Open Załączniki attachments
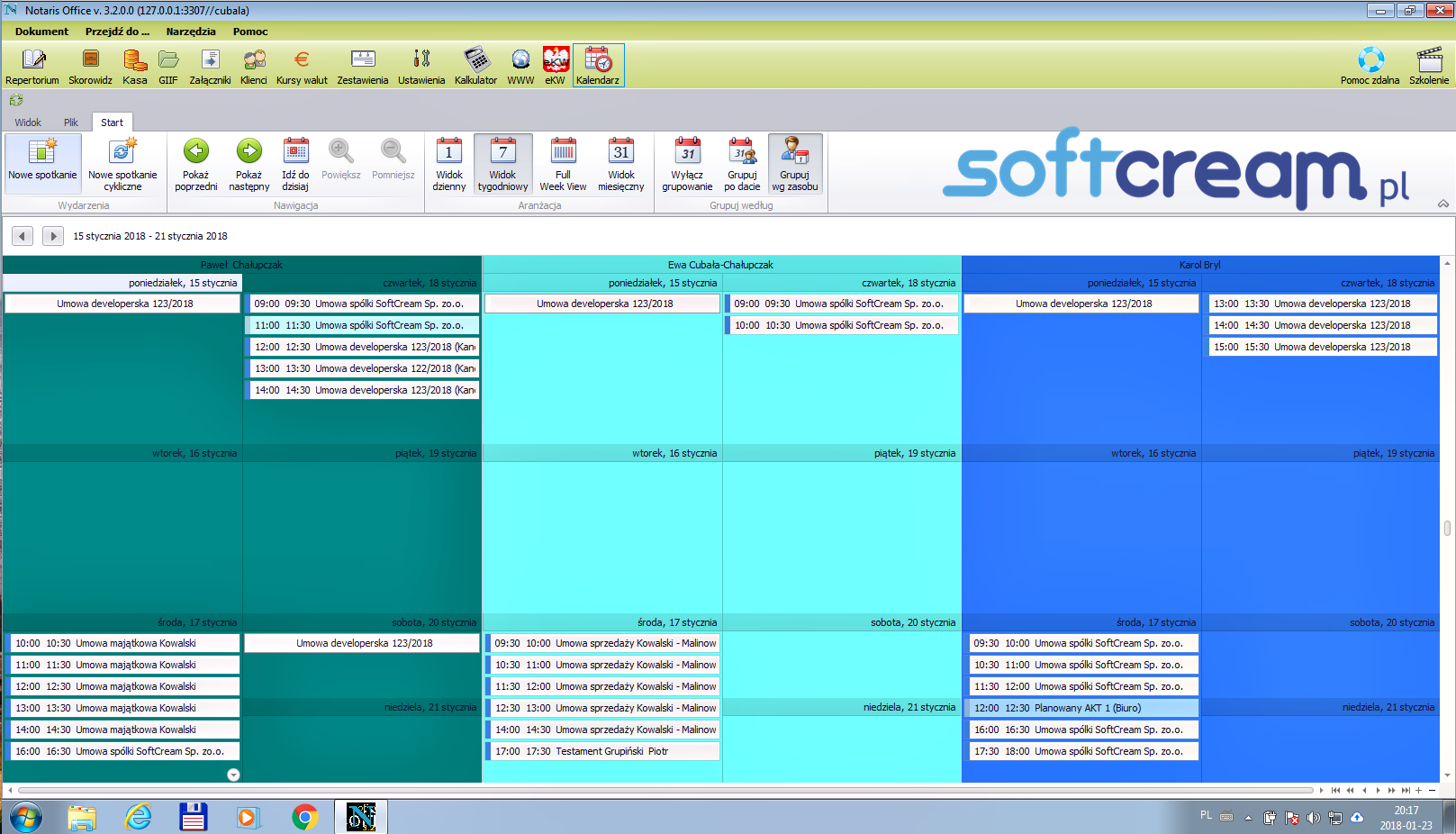The image size is (1456, 834). 210,67
